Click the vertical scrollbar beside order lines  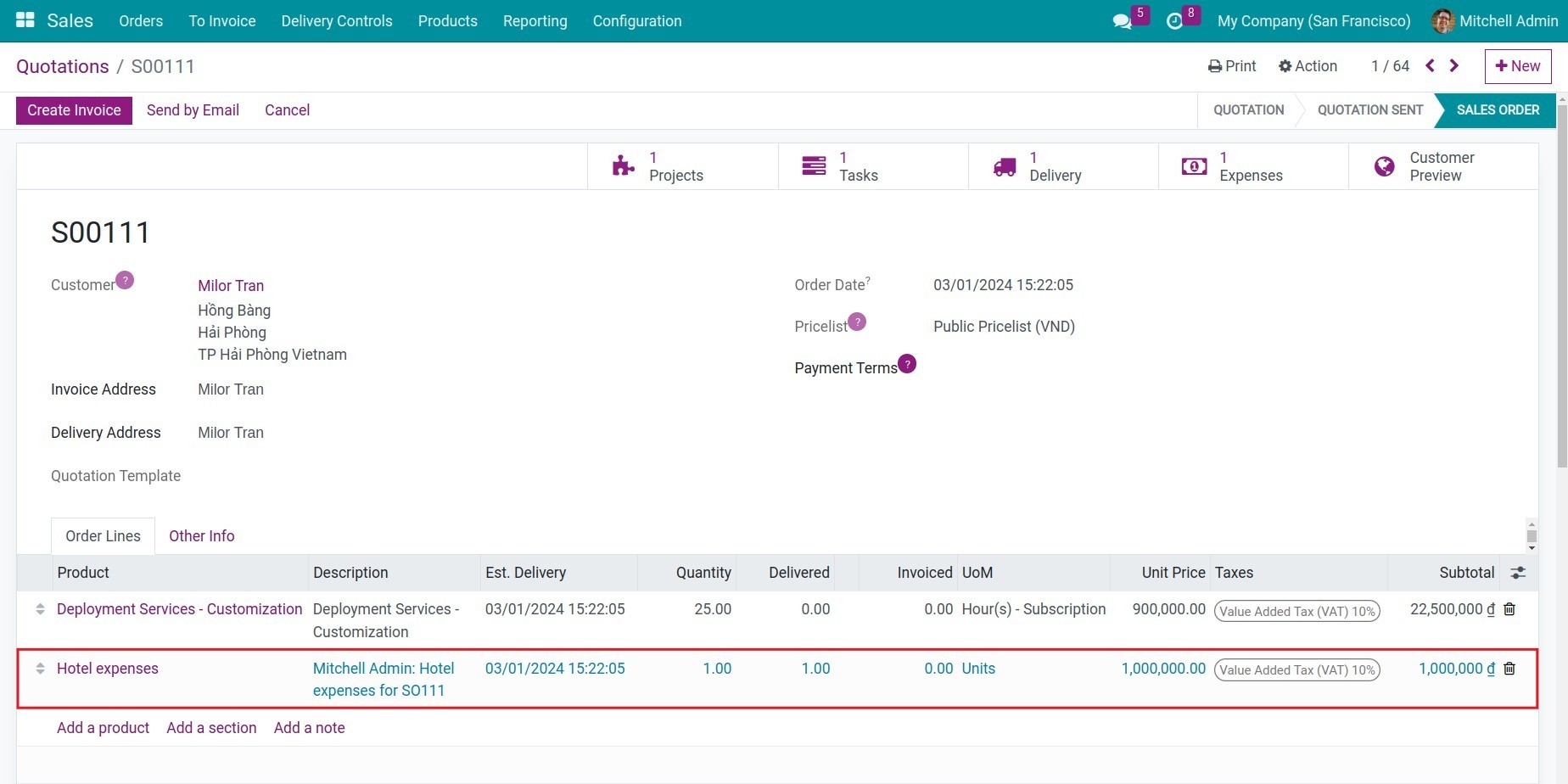click(x=1533, y=535)
